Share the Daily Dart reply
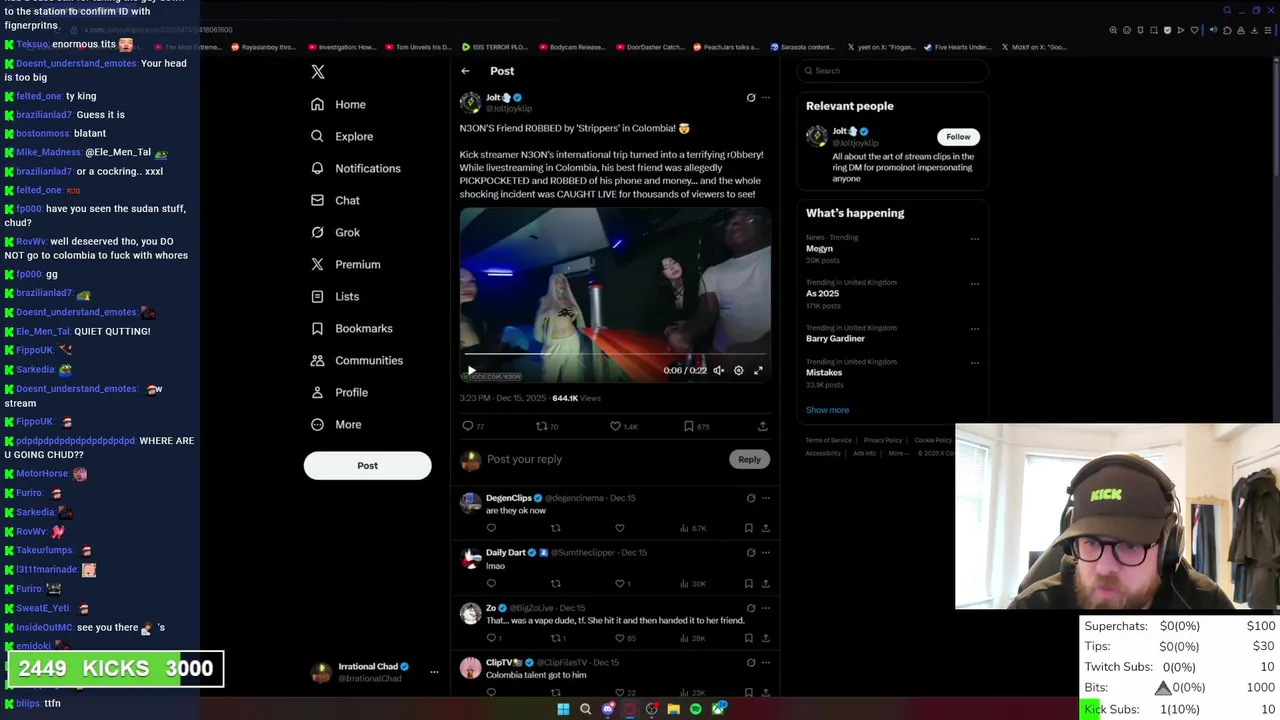The image size is (1280, 720). point(766,583)
